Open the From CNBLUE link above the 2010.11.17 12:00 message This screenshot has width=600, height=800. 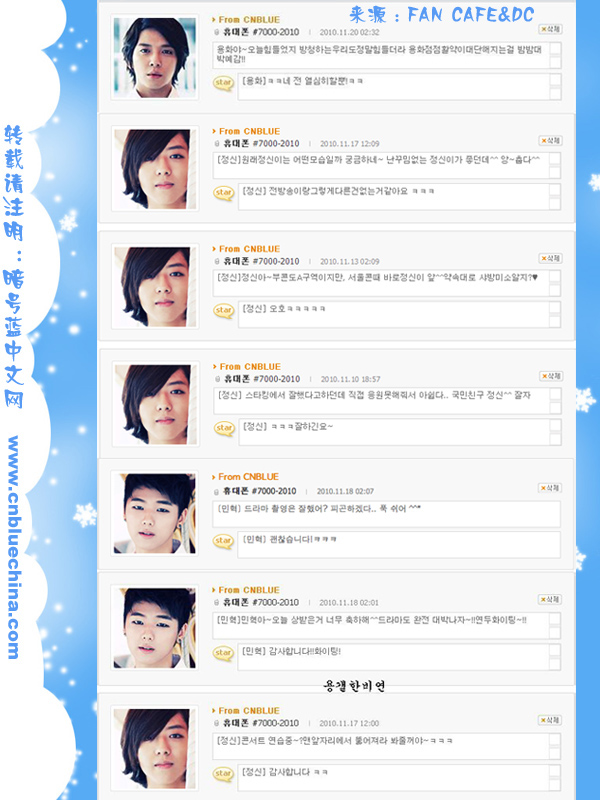[x=246, y=710]
